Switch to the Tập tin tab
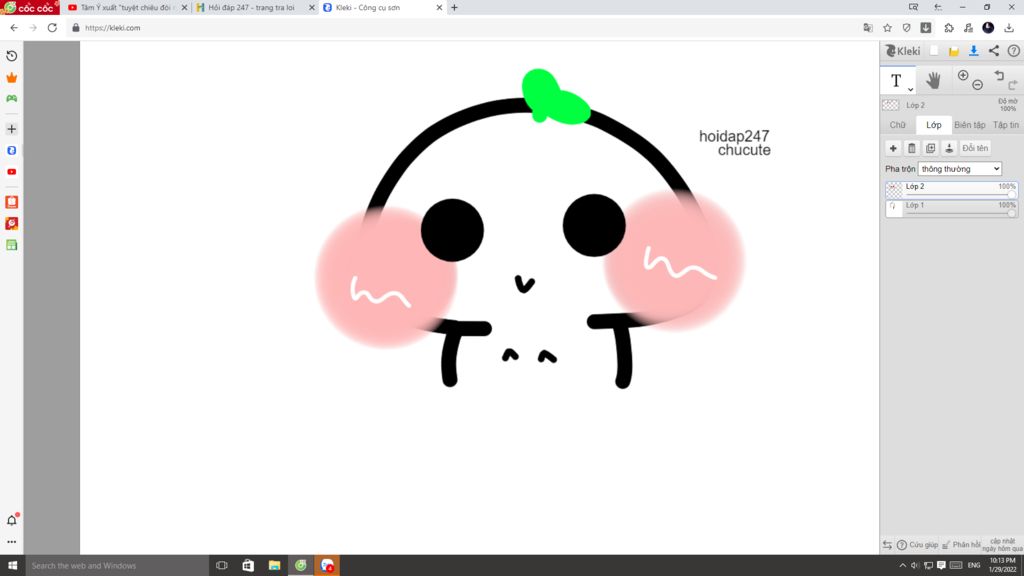The image size is (1024, 576). [1006, 125]
